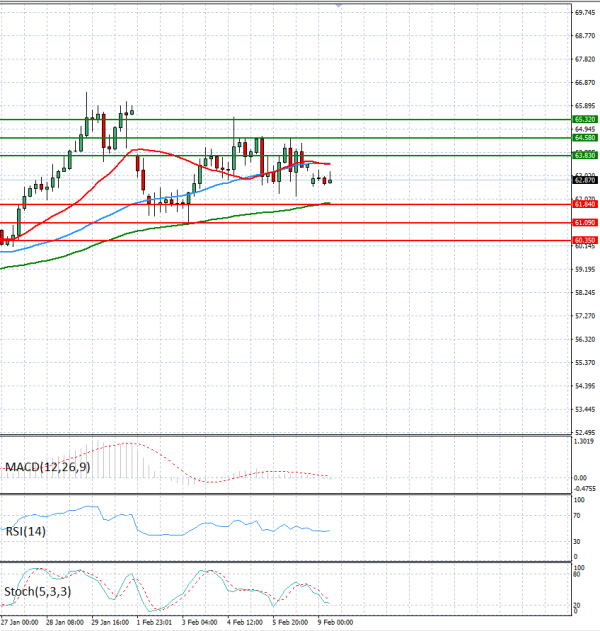
Task: Select the RSI(14) indicator label
Action: click(26, 531)
